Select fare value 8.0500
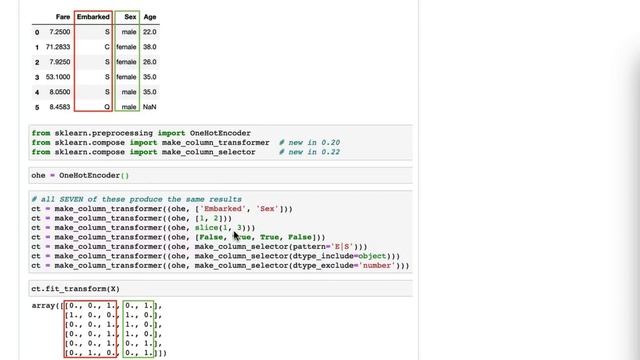Screen dimensions: 640x360 click(60, 92)
